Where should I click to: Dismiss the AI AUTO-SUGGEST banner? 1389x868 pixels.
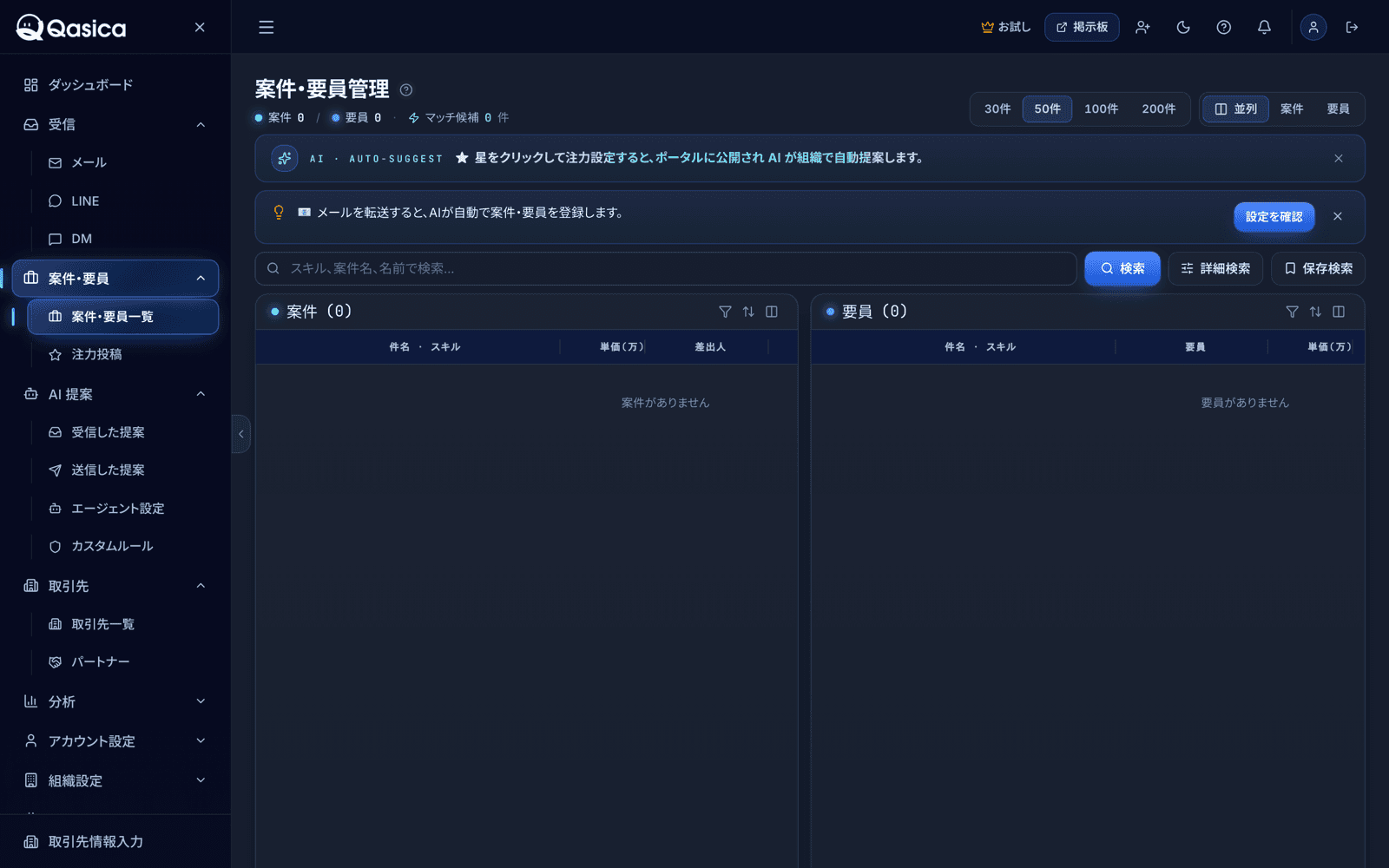(1339, 158)
